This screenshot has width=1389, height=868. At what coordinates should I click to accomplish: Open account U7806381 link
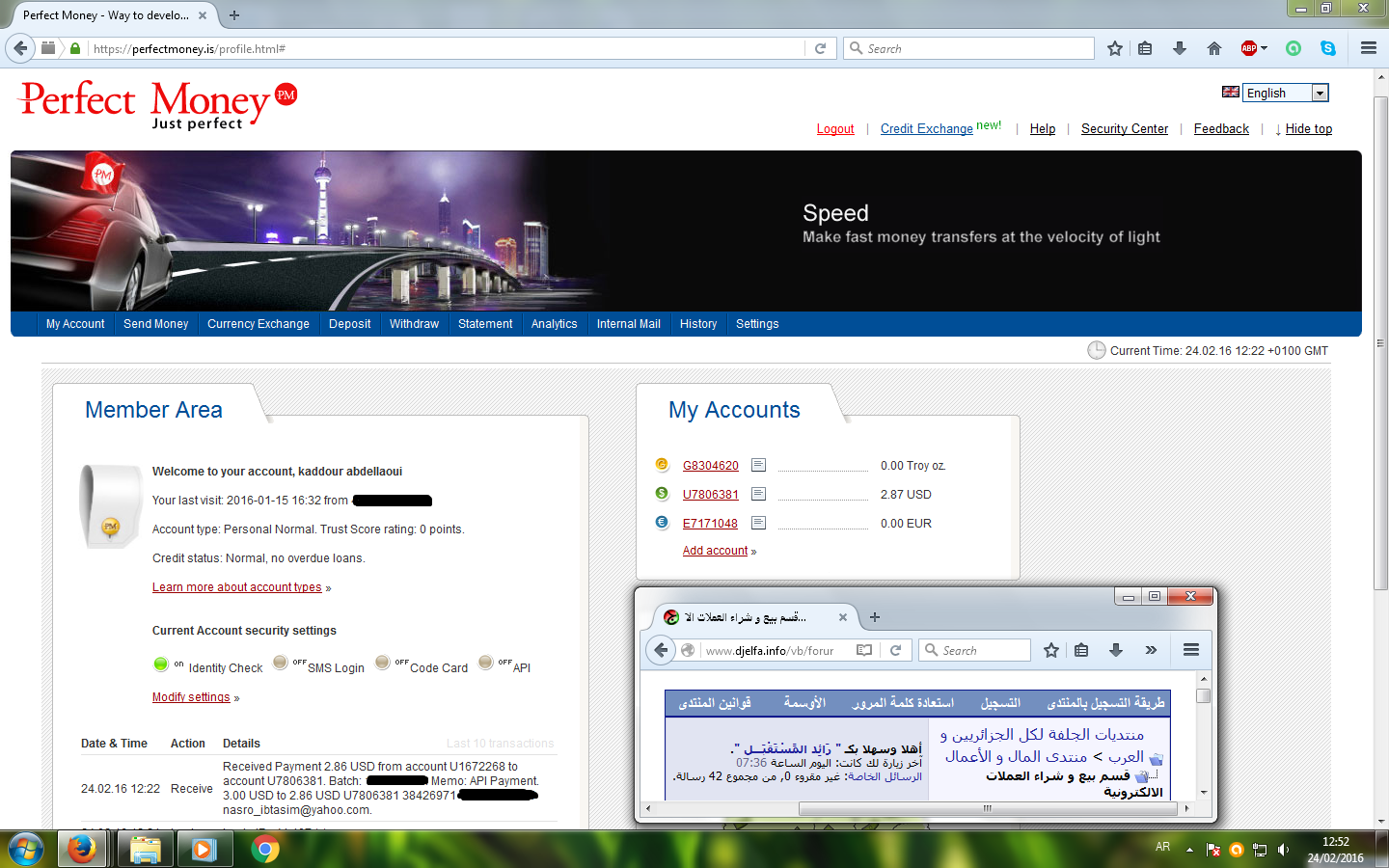(711, 495)
